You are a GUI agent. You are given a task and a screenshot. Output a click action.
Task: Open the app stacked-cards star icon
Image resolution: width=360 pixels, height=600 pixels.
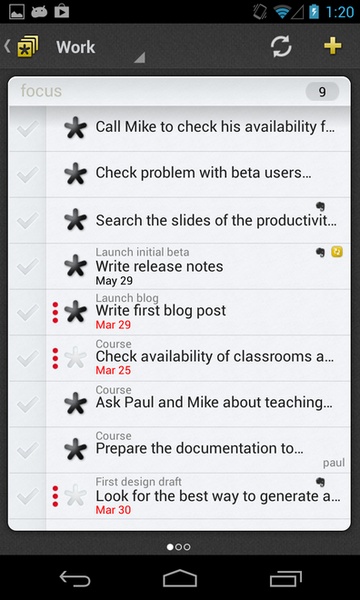pos(28,47)
